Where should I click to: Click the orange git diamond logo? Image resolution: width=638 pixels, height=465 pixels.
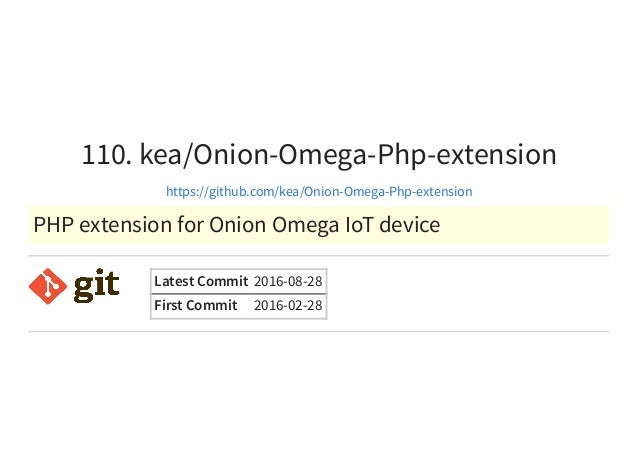pos(48,286)
